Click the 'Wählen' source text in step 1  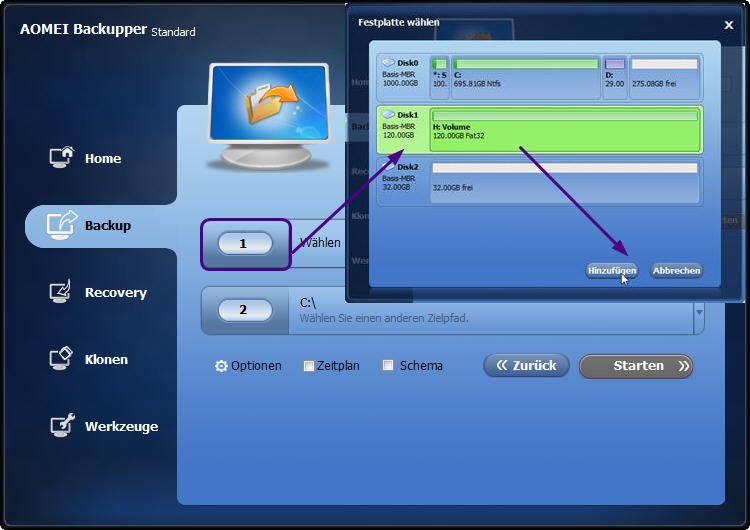320,243
